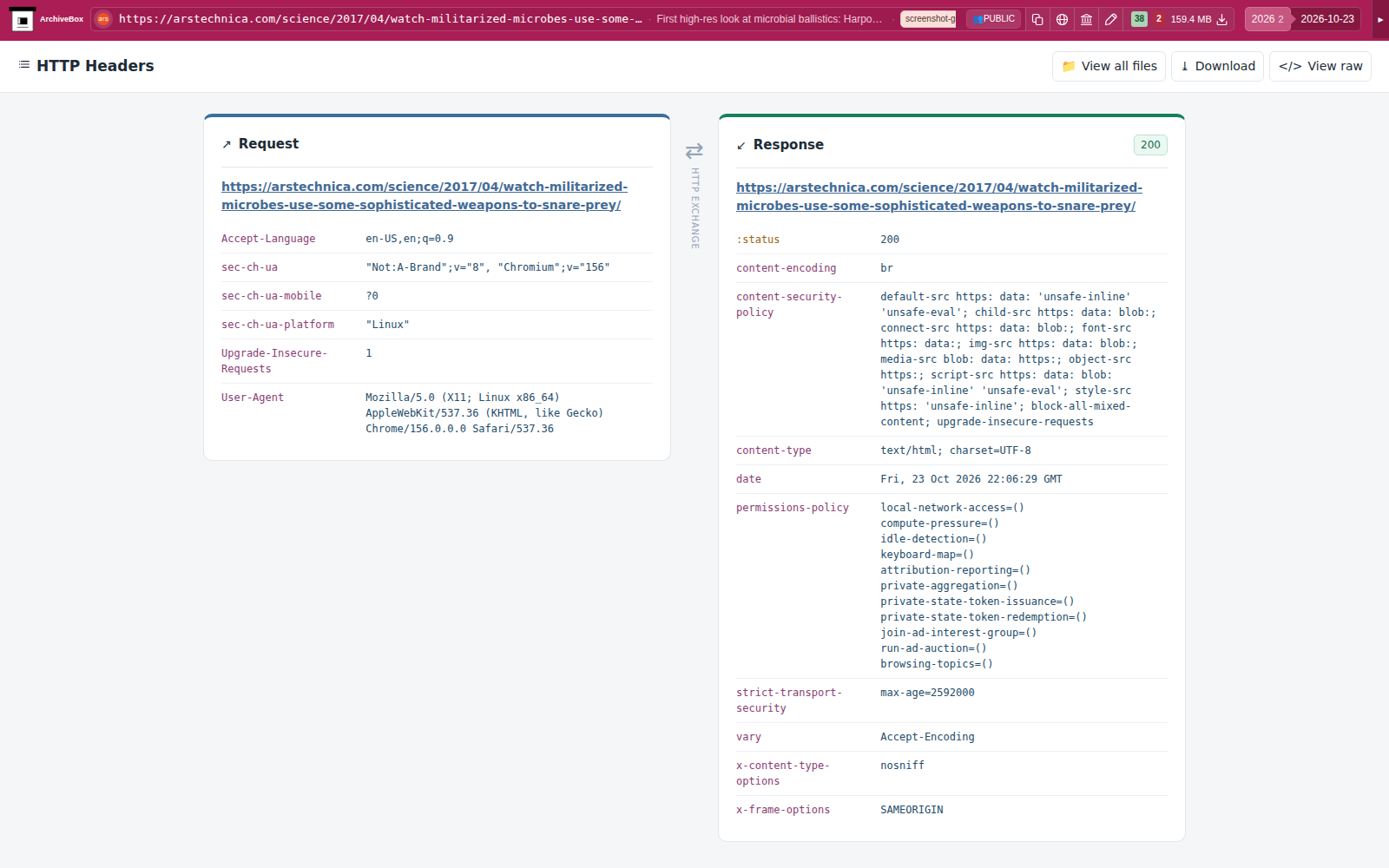Click the sec-ch-ua-platform value "Linux"
This screenshot has width=1389, height=868.
point(387,325)
